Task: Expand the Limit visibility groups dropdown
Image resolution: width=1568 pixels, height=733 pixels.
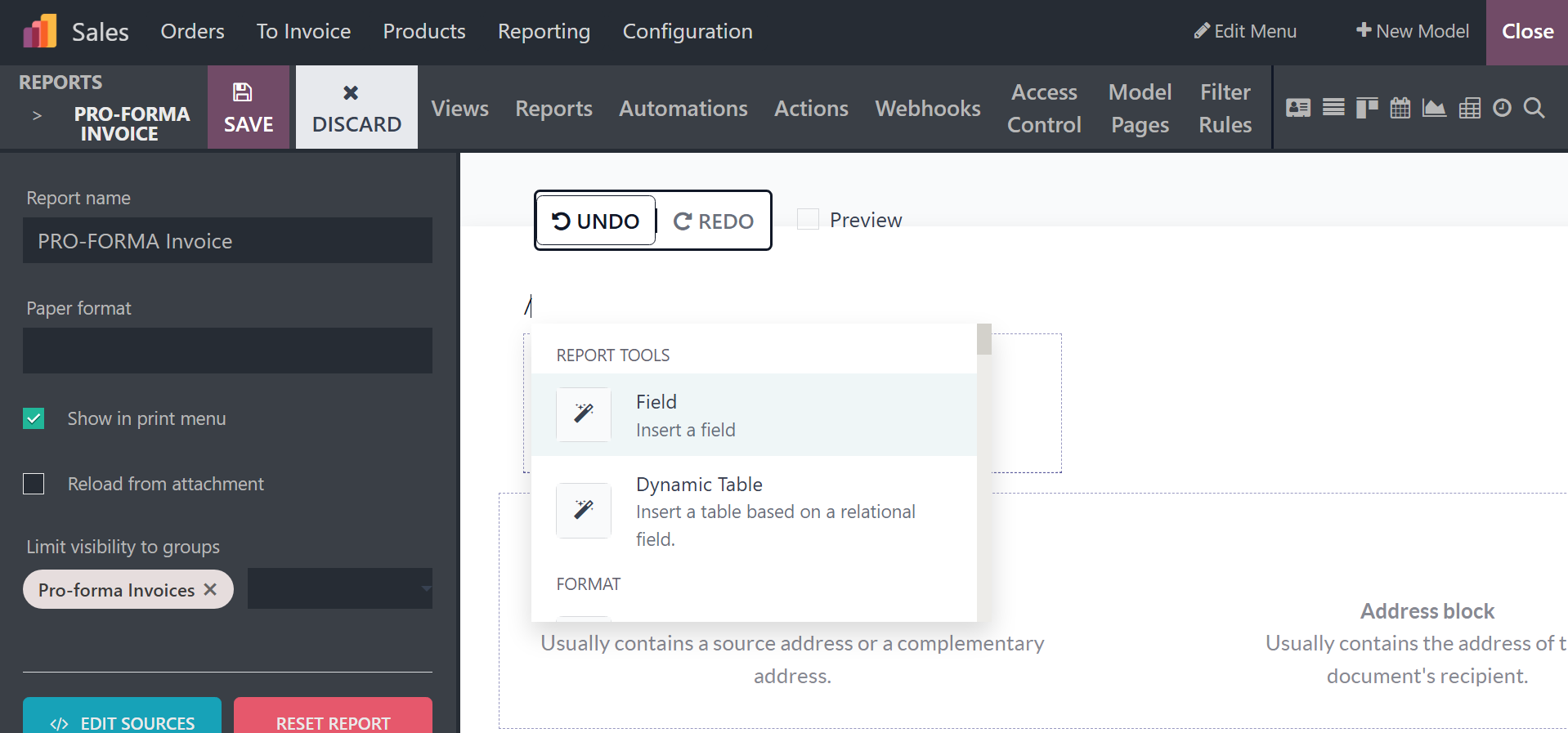Action: [339, 588]
